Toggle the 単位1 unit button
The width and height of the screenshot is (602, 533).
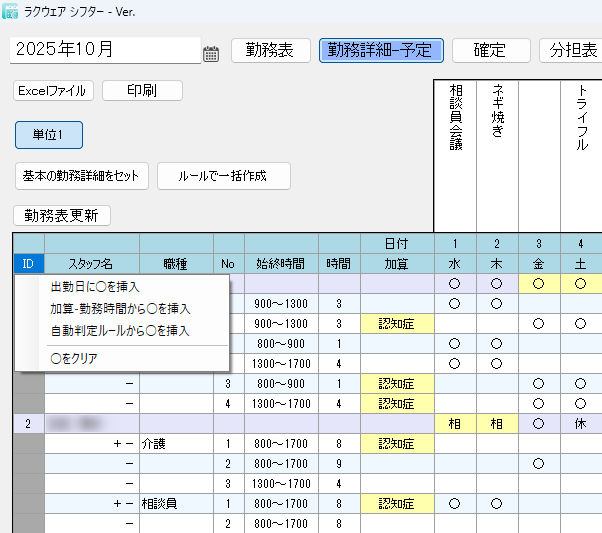(48, 135)
